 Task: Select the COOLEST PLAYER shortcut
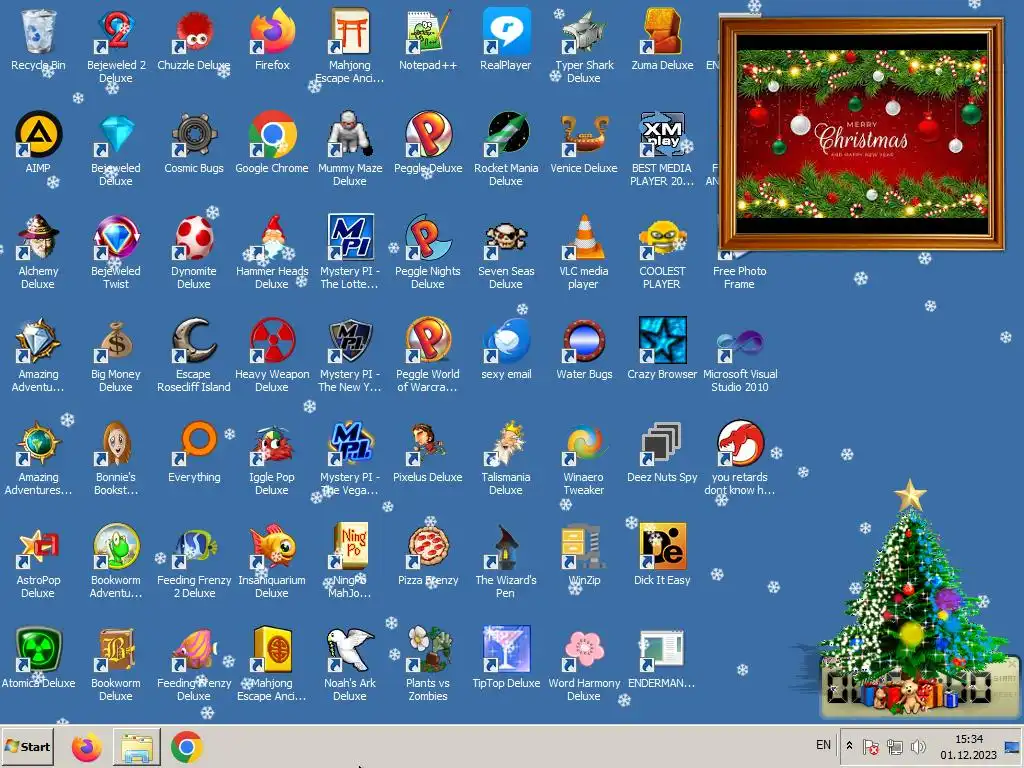pos(662,238)
